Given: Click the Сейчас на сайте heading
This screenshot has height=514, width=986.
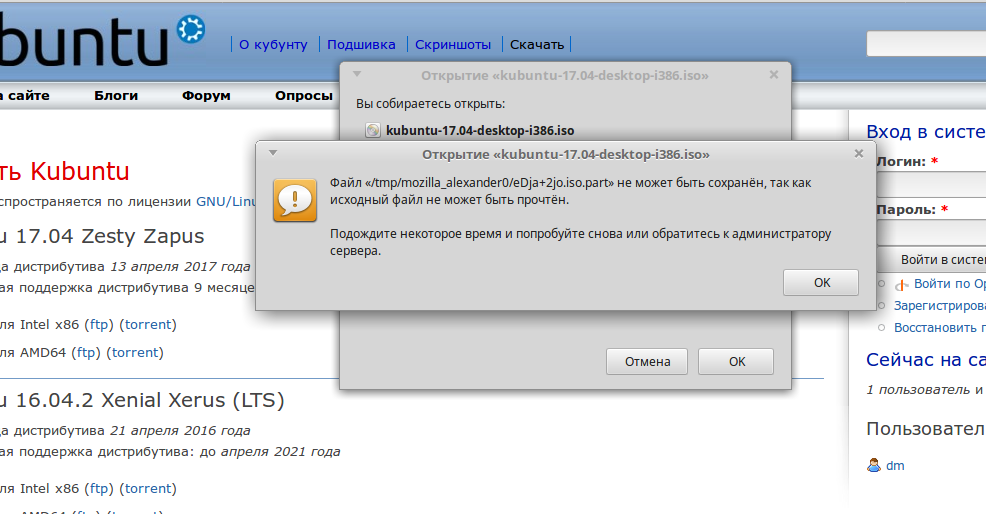Looking at the screenshot, I should (926, 360).
